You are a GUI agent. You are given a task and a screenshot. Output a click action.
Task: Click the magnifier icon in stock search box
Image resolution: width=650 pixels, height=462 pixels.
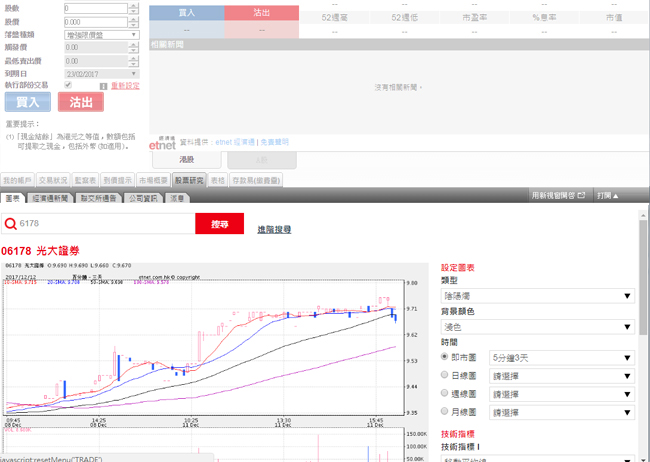(x=10, y=224)
